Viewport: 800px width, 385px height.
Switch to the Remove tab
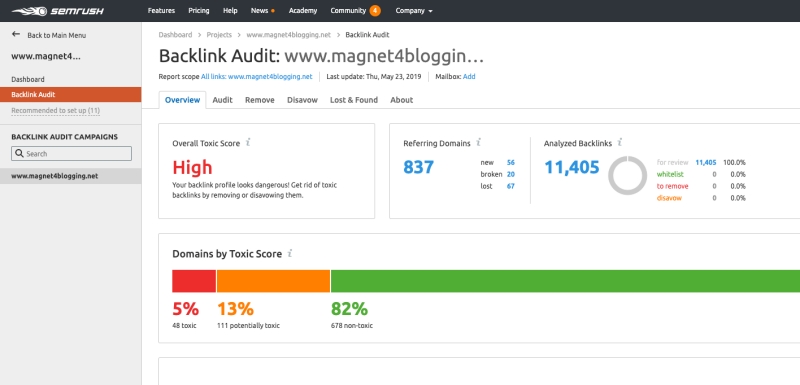260,100
